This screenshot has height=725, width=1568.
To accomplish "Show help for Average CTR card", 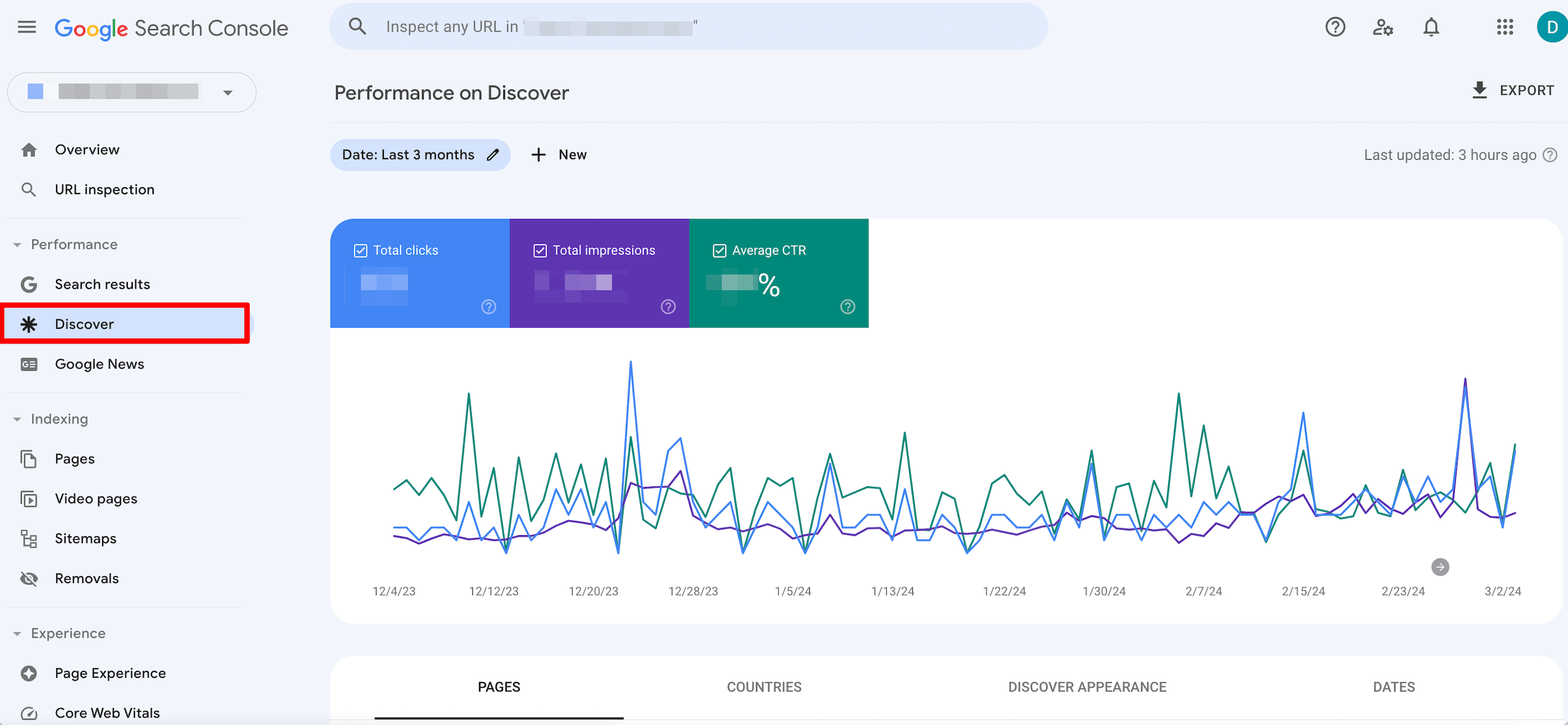I will pyautogui.click(x=847, y=306).
